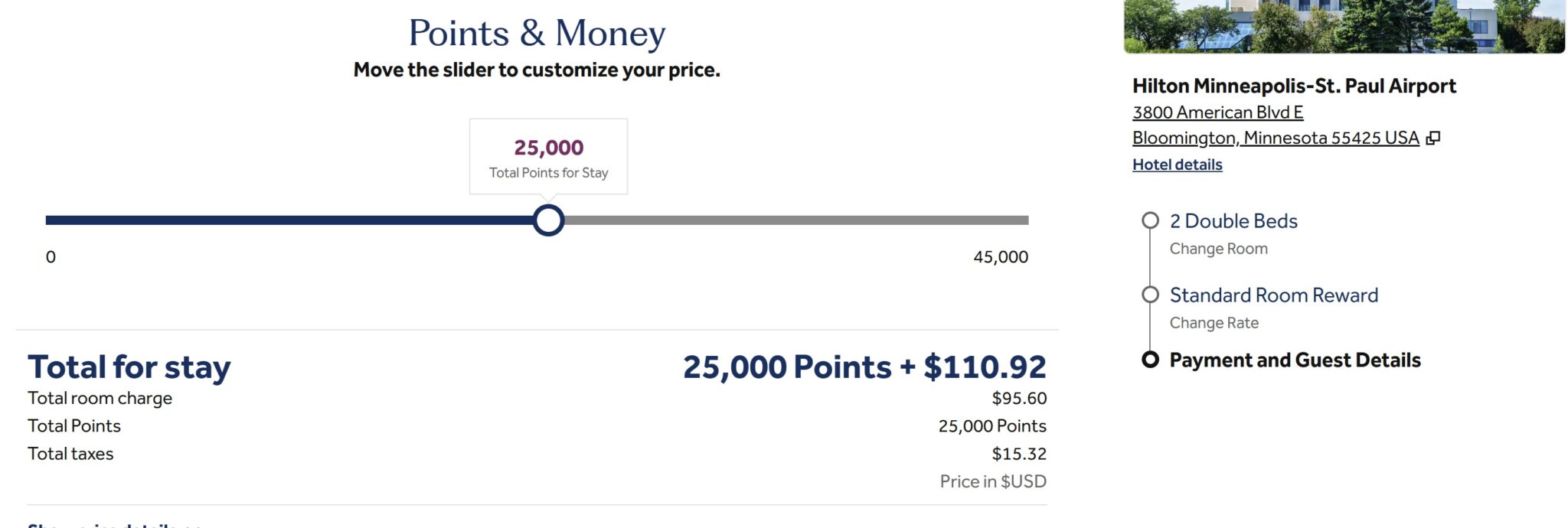Image resolution: width=1568 pixels, height=528 pixels.
Task: Set points by clicking the gray slider track
Action: tap(796, 220)
